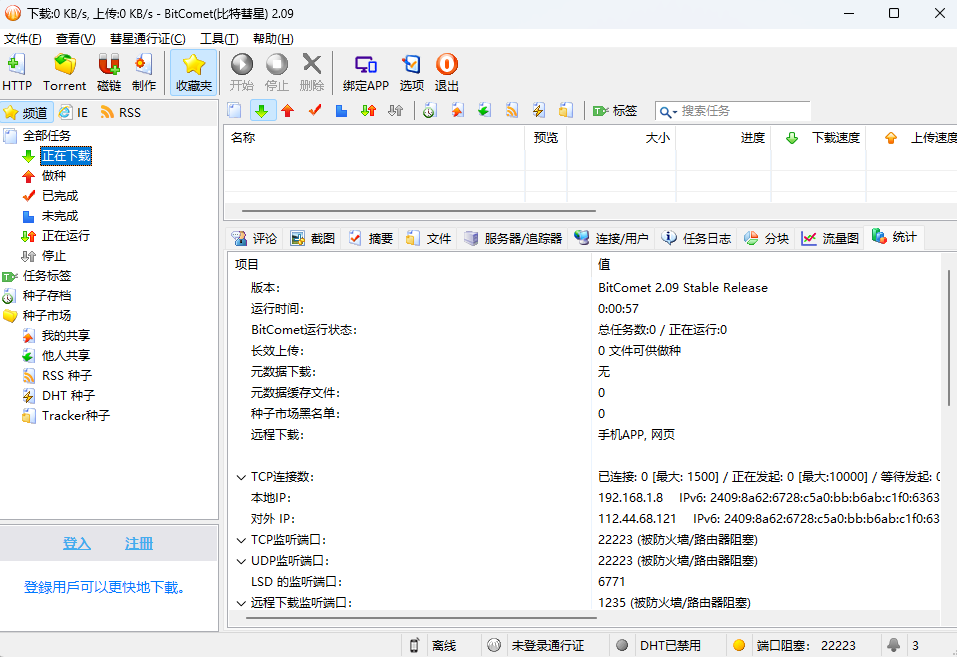Select 正在运行 in the task tree
The width and height of the screenshot is (957, 657).
(65, 236)
